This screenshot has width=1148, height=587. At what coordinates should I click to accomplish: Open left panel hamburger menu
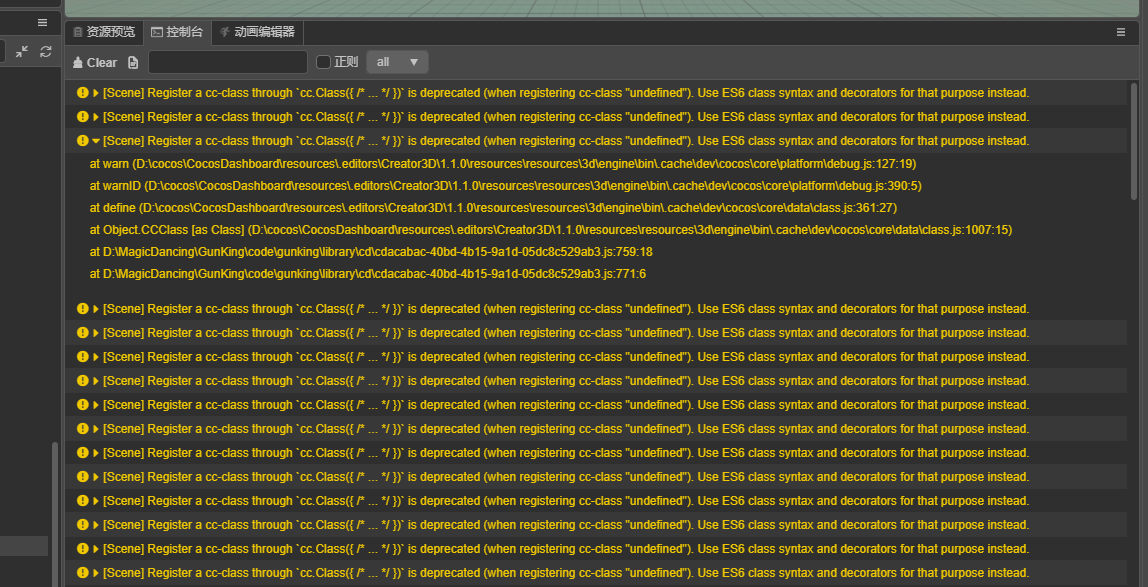(42, 23)
